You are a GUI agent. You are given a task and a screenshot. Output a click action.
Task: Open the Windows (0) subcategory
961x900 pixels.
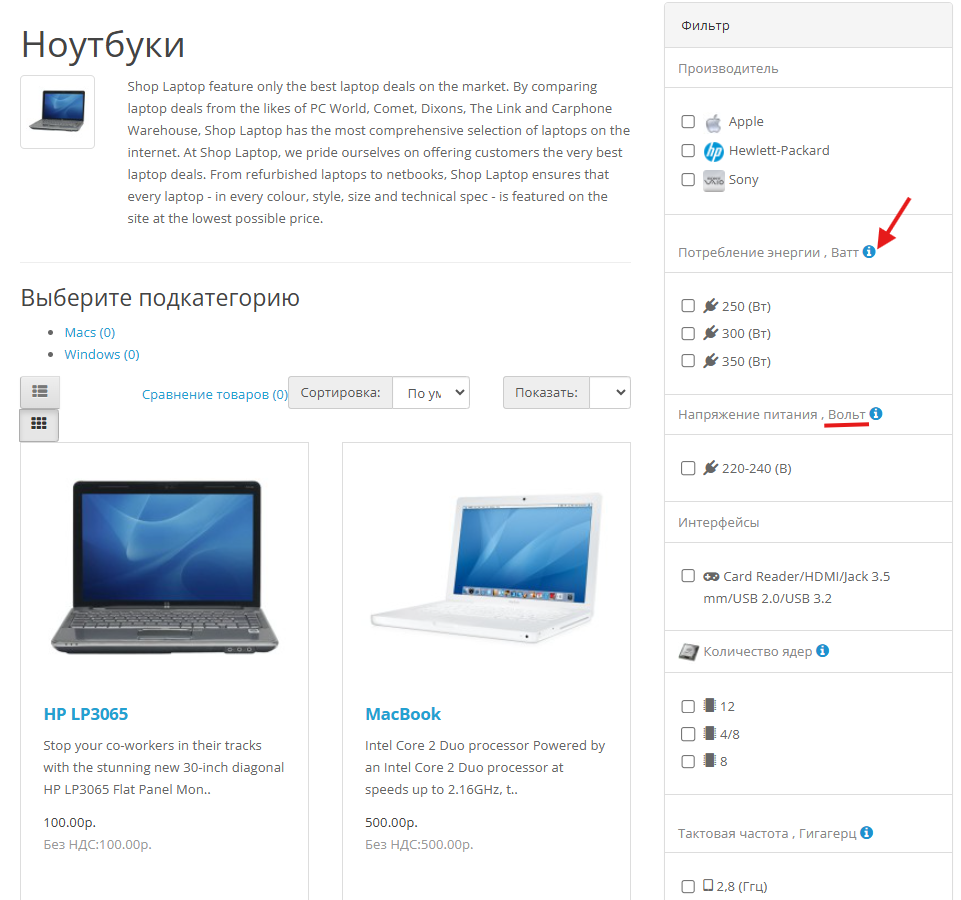pos(102,354)
